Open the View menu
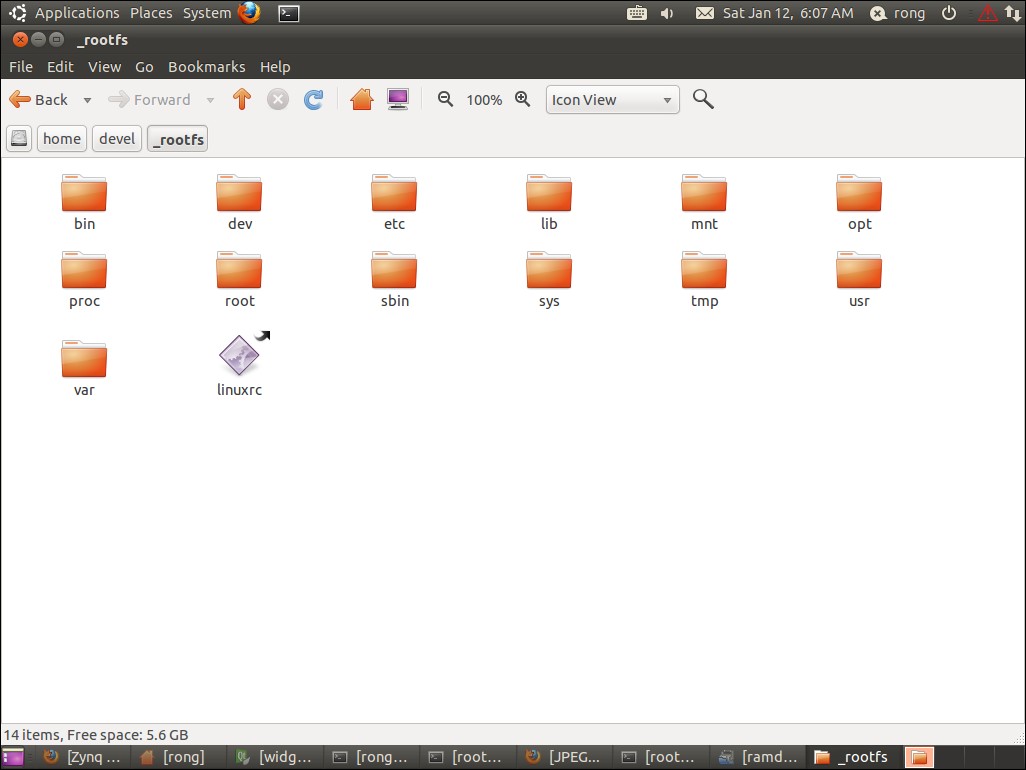1026x770 pixels. tap(105, 67)
